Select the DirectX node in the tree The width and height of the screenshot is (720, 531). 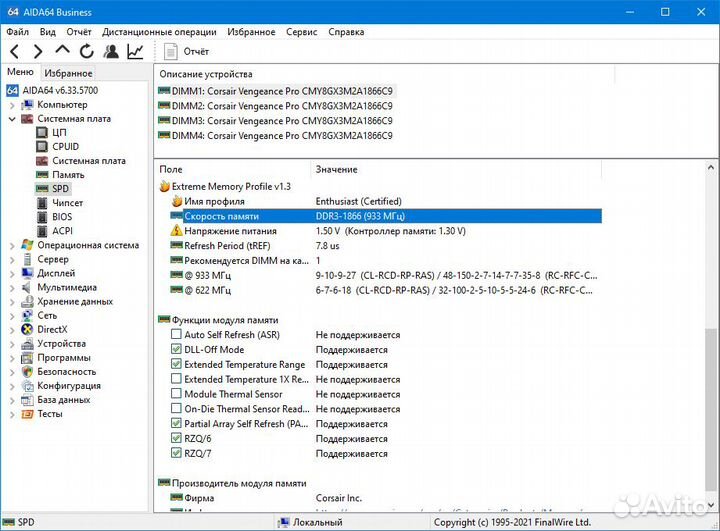point(51,329)
